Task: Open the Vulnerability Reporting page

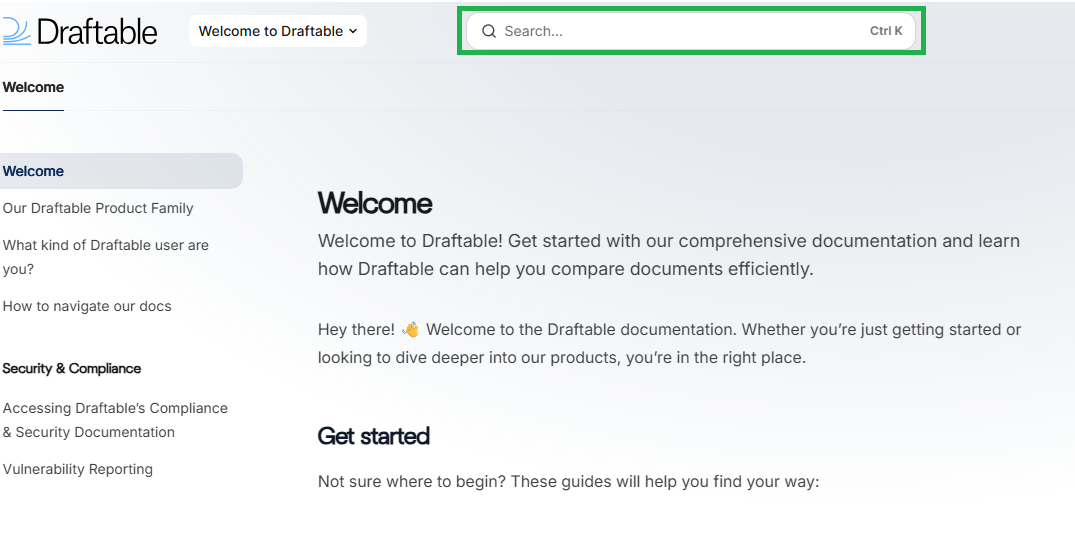Action: (77, 469)
